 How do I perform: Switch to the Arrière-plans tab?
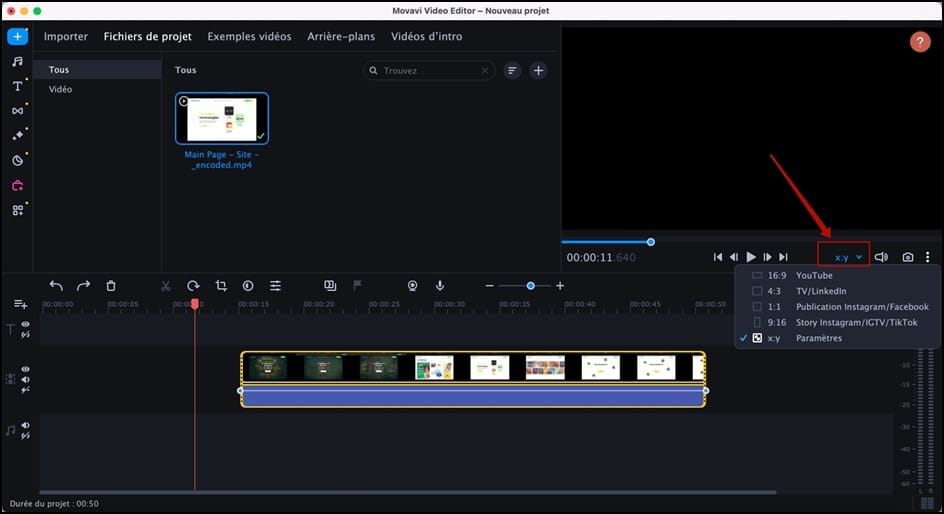(341, 37)
